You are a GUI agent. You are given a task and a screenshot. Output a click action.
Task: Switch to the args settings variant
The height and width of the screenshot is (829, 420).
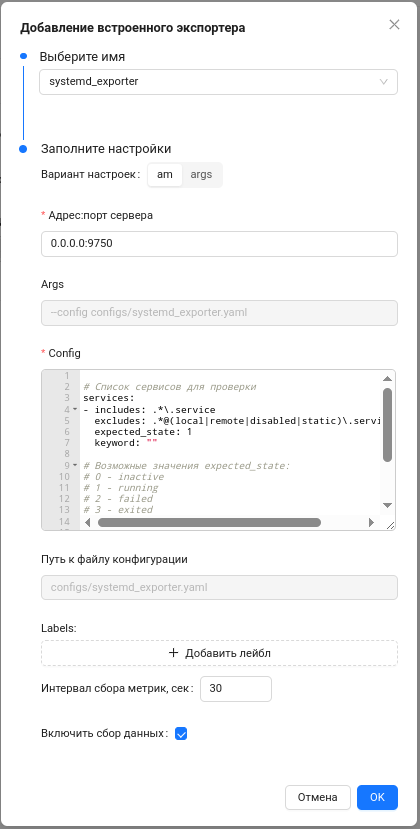click(x=201, y=174)
